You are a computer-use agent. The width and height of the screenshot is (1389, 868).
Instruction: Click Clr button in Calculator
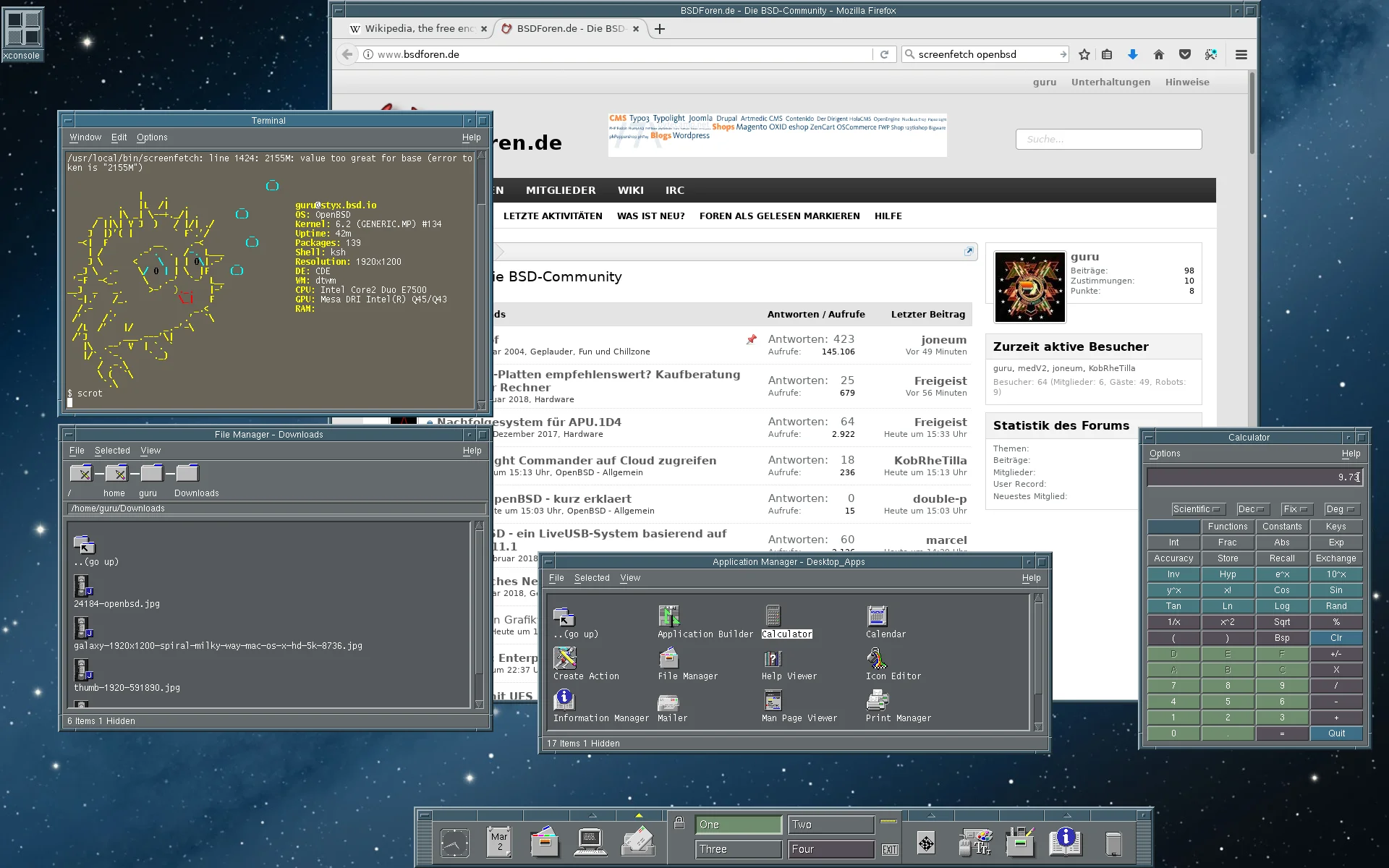[1336, 638]
